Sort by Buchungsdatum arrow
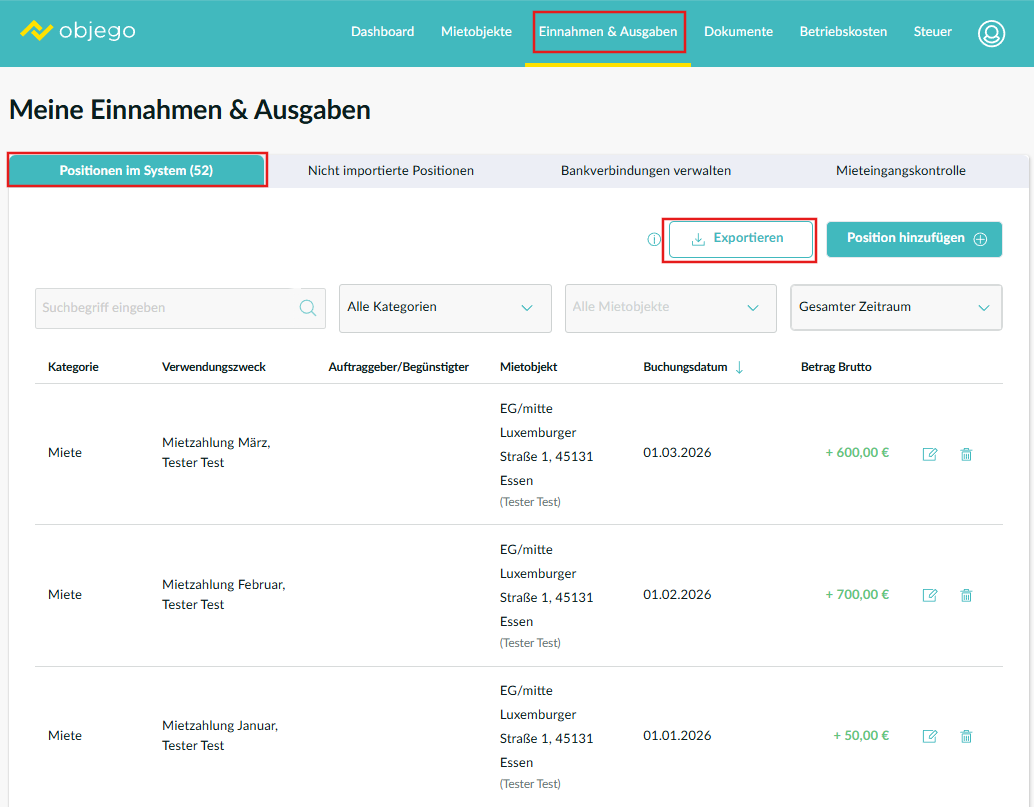Screen dimensions: 1034x807 [739, 368]
